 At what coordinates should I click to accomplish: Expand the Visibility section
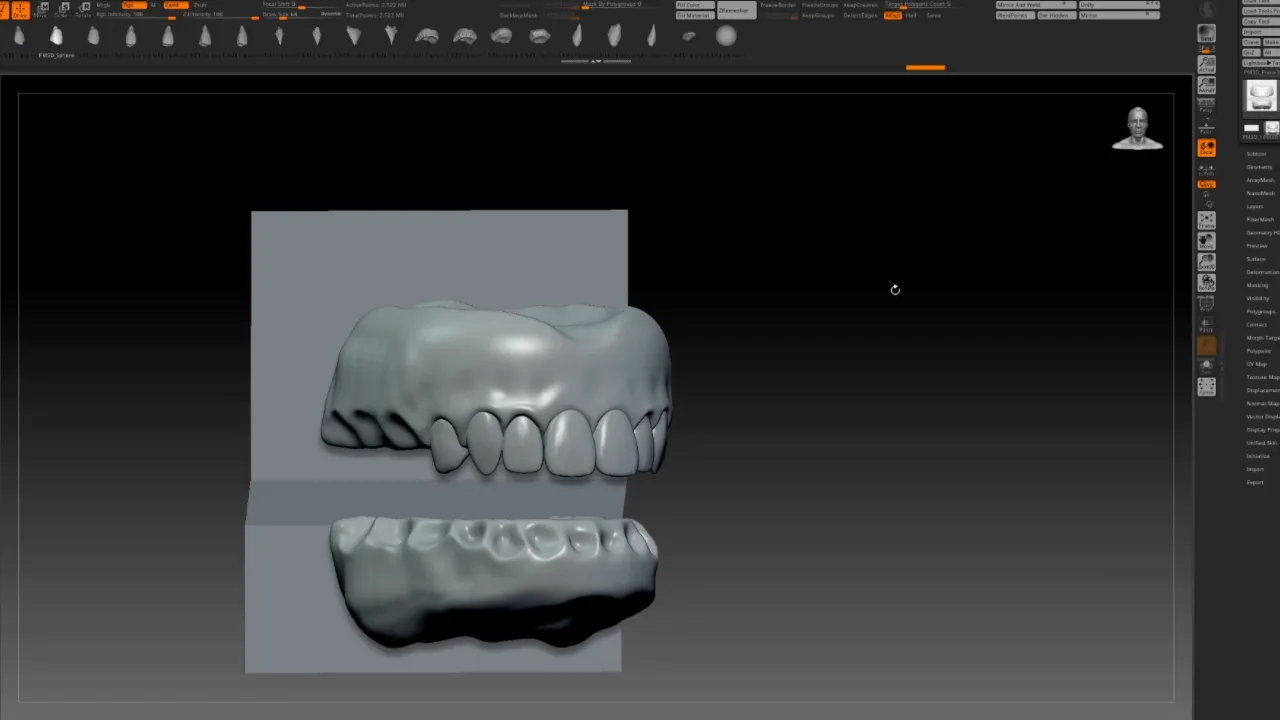coord(1257,298)
